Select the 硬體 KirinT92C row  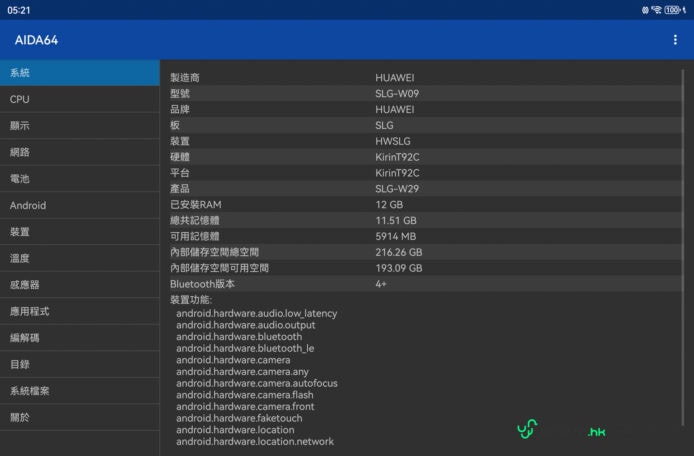click(x=425, y=157)
